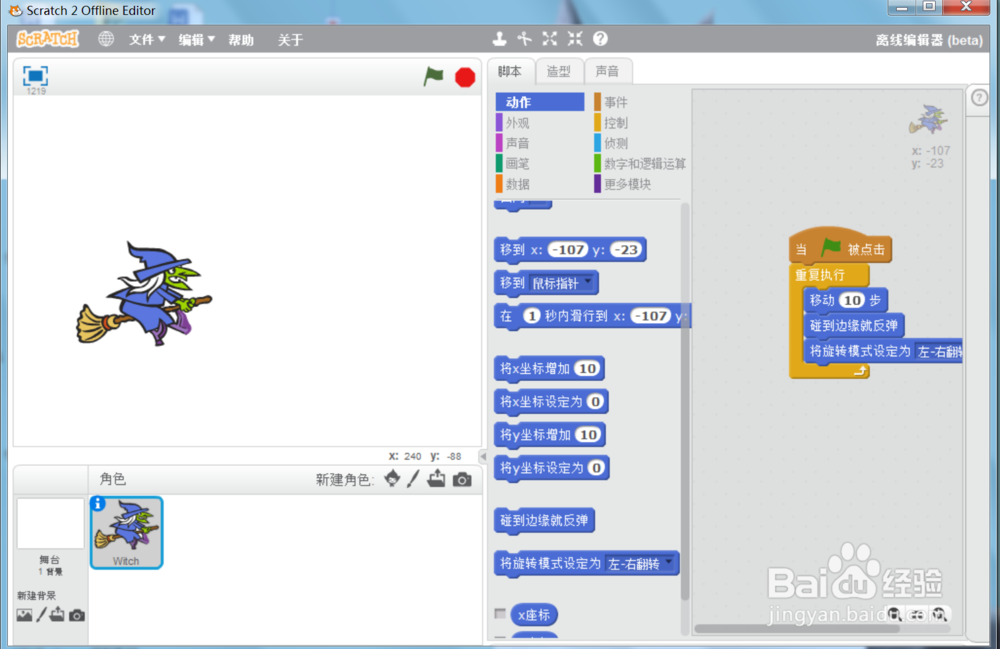
Task: Create new sprite from camera
Action: coord(462,479)
